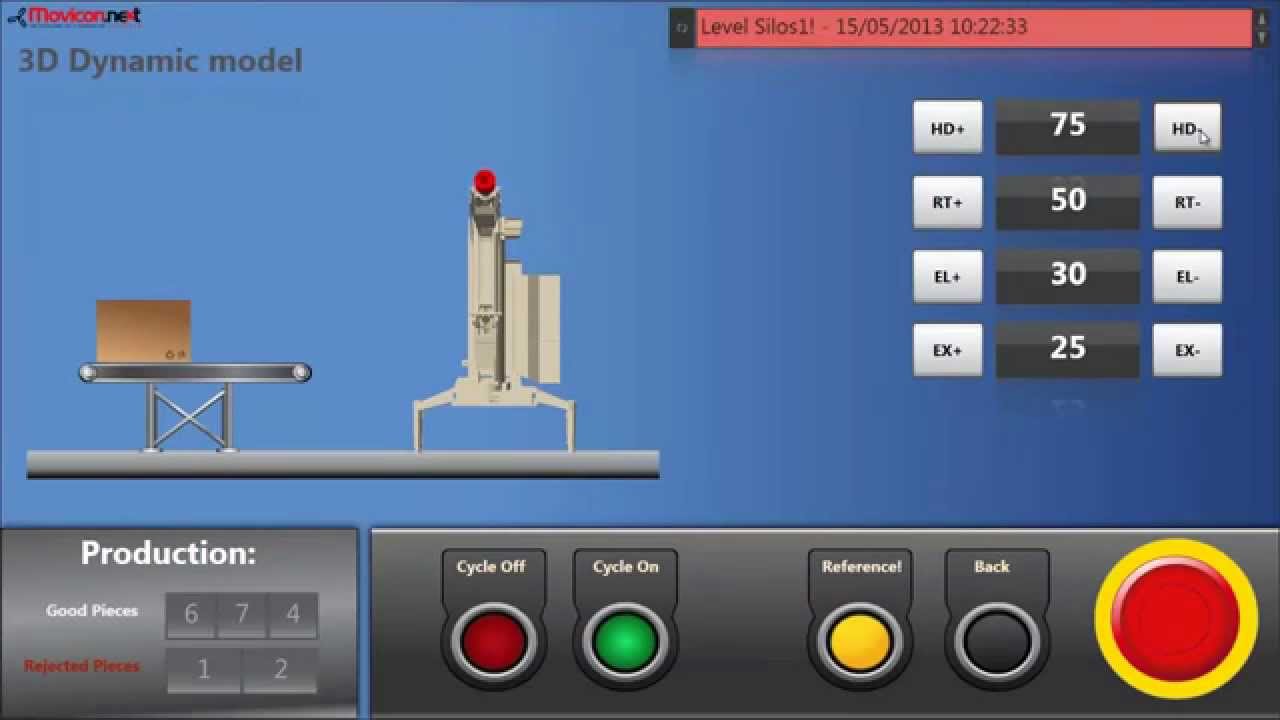Click Good Pieces digit 4
The height and width of the screenshot is (720, 1280).
click(293, 615)
